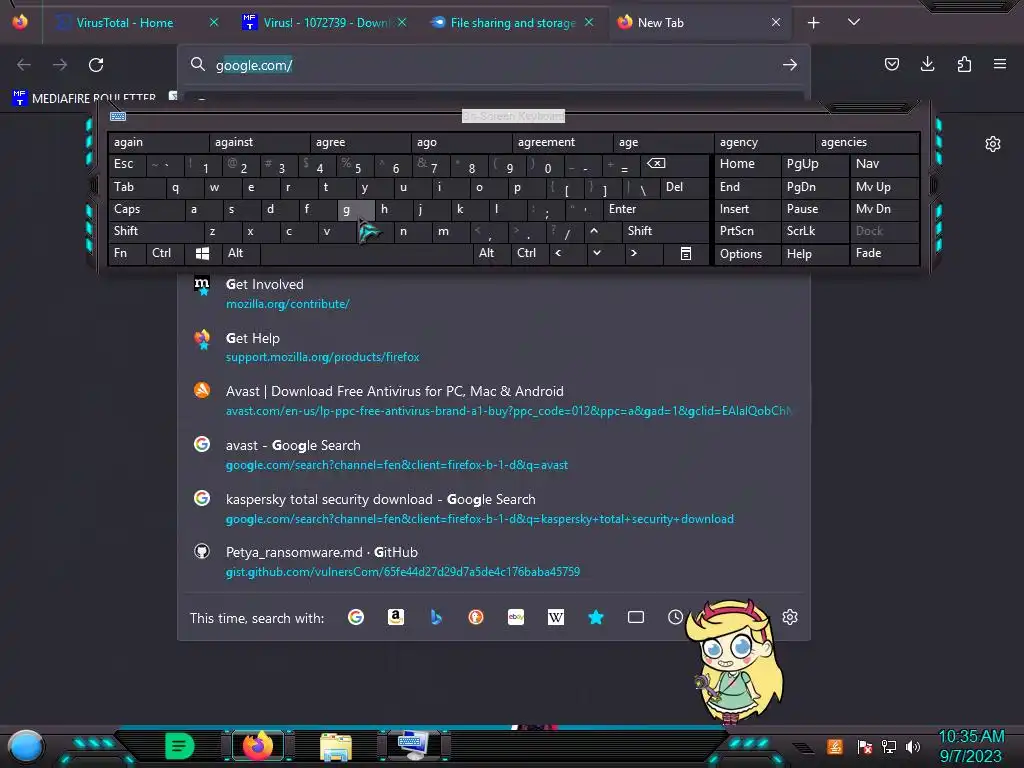
Task: Open a new tab with plus button
Action: (813, 23)
